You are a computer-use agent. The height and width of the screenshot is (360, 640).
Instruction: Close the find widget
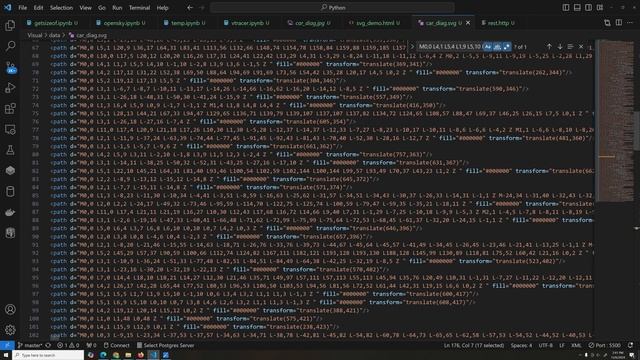581,47
